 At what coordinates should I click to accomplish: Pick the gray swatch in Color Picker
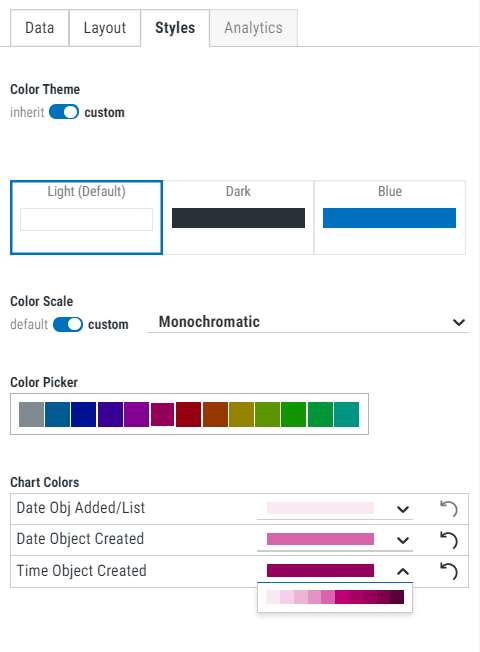tap(31, 414)
